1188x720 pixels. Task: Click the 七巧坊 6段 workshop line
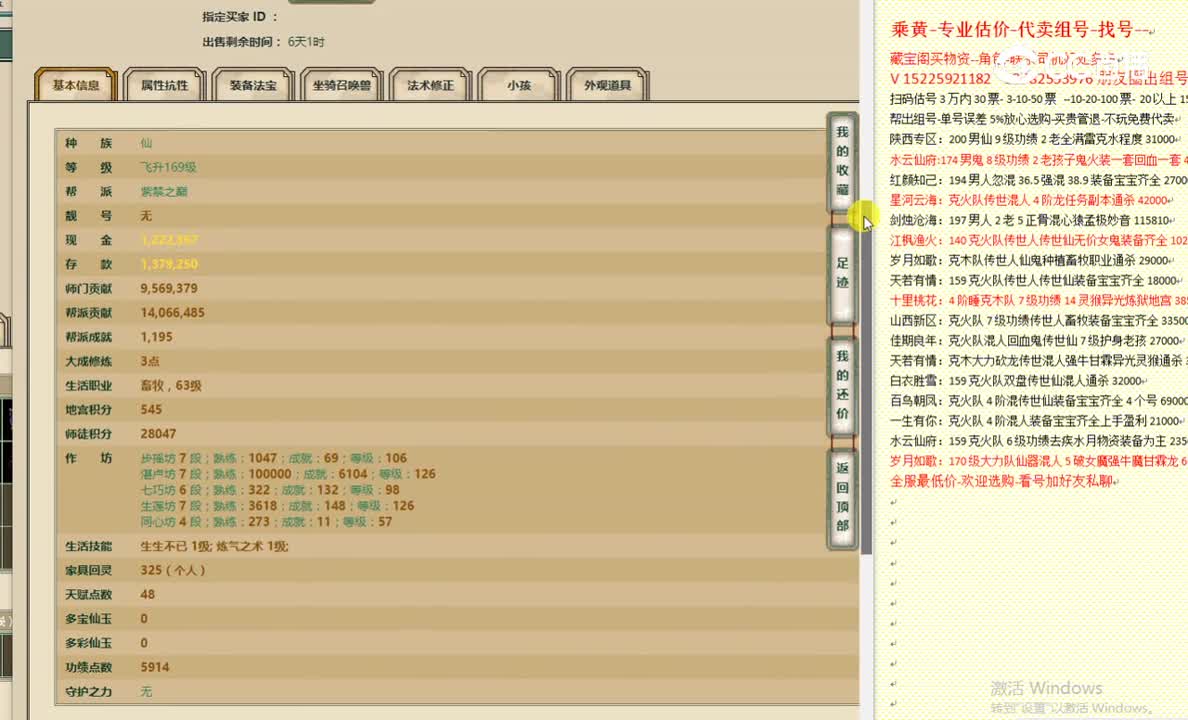click(270, 490)
